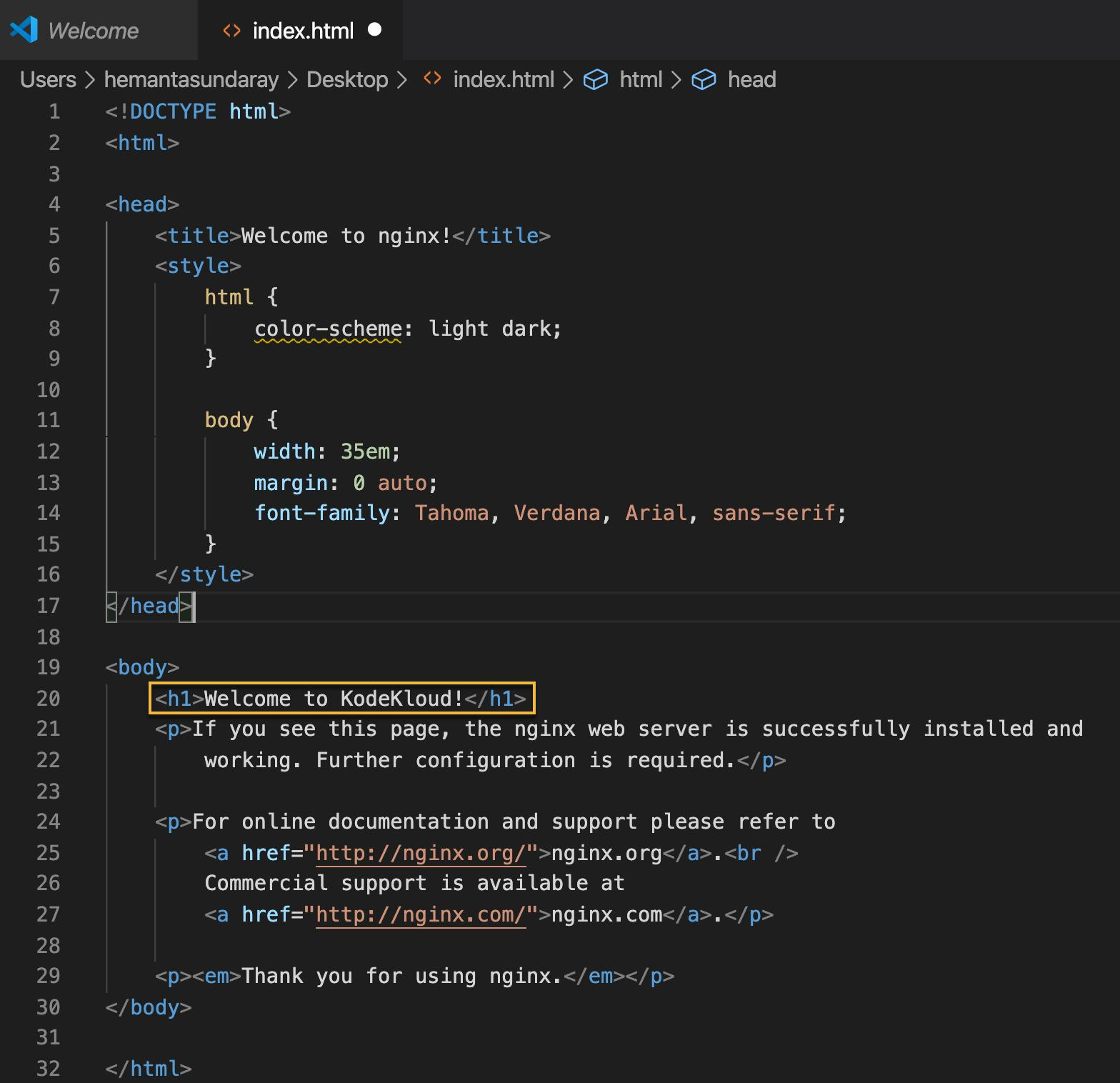
Task: Click the VS Code logo on the Welcome tab
Action: [x=24, y=30]
